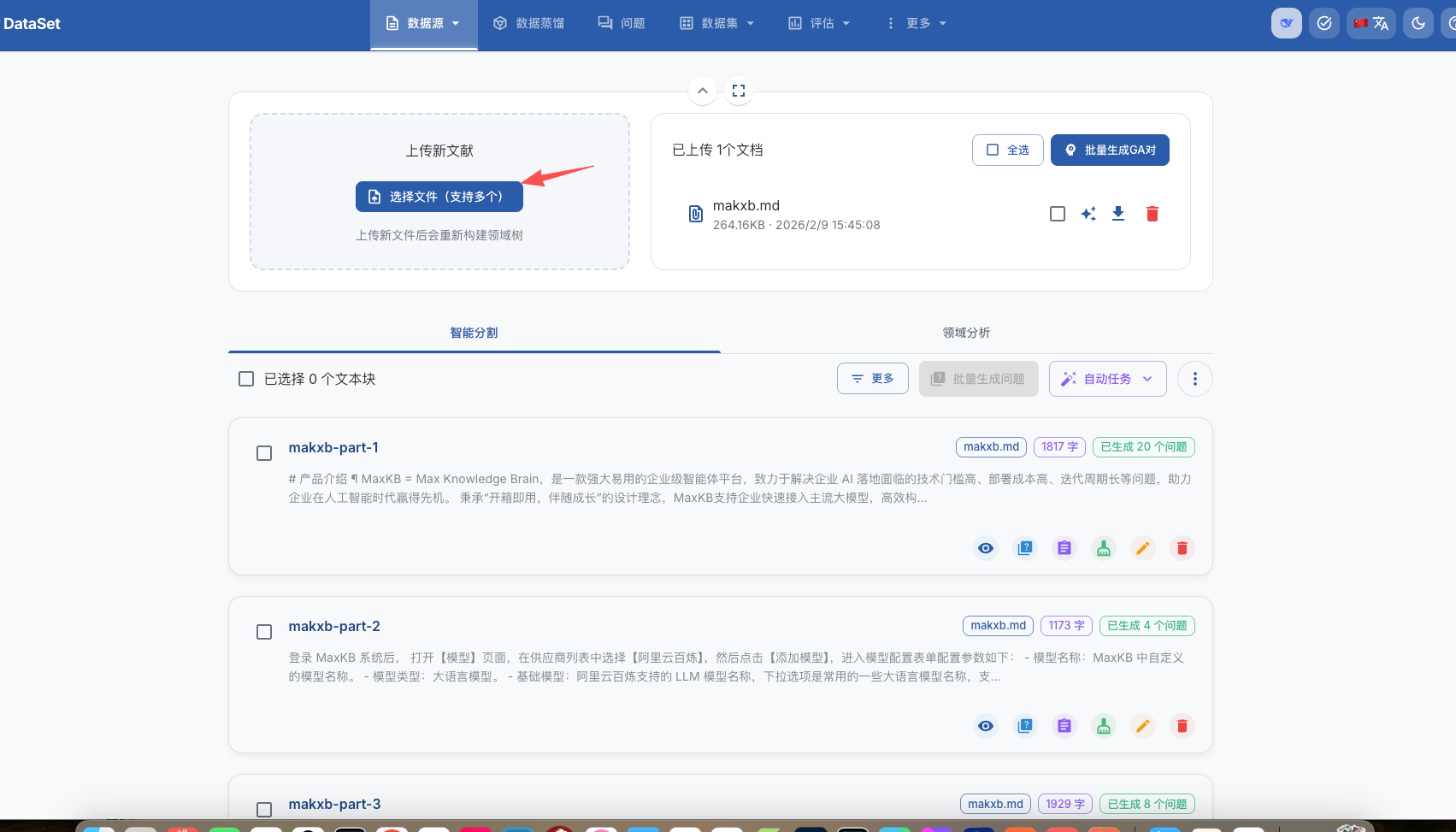Click the 批量生成GA对 button
The width and height of the screenshot is (1456, 832).
[1110, 150]
